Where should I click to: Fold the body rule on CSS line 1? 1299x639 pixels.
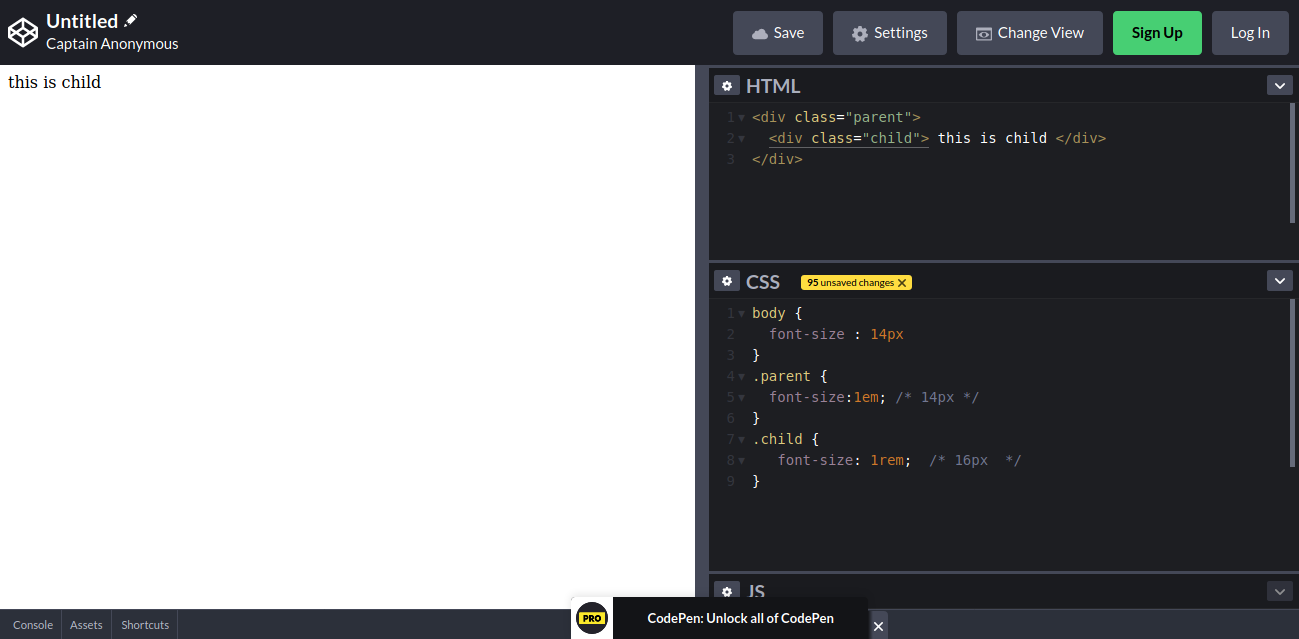[740, 312]
